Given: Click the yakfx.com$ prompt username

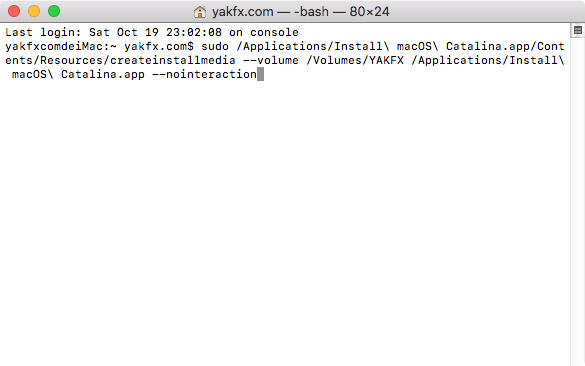Looking at the screenshot, I should (159, 46).
